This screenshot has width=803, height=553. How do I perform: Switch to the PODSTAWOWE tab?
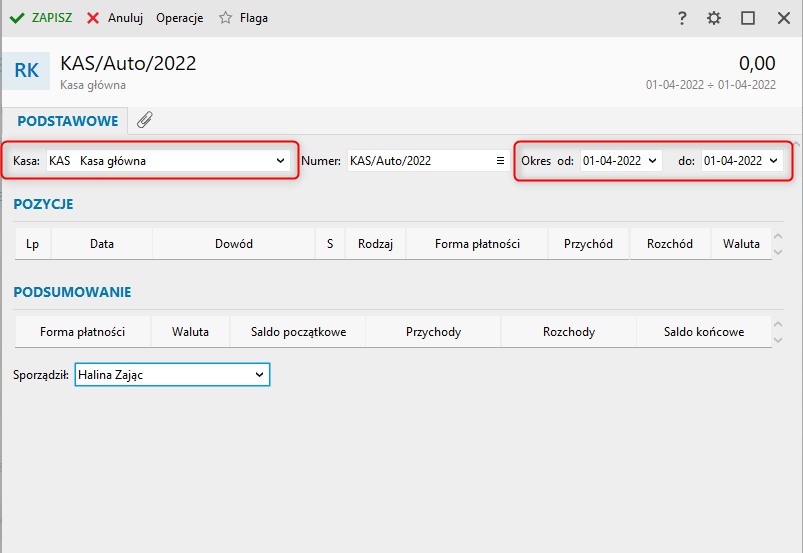(68, 121)
